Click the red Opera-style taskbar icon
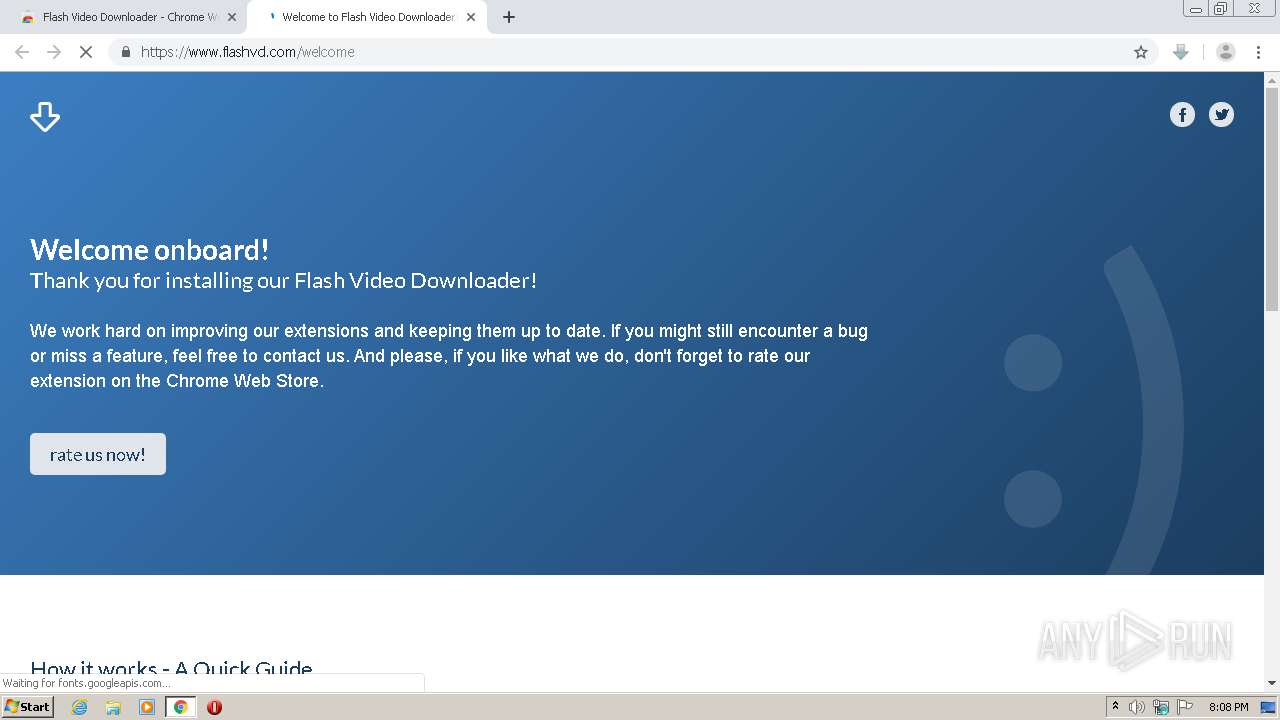Viewport: 1280px width, 720px height. click(x=214, y=707)
